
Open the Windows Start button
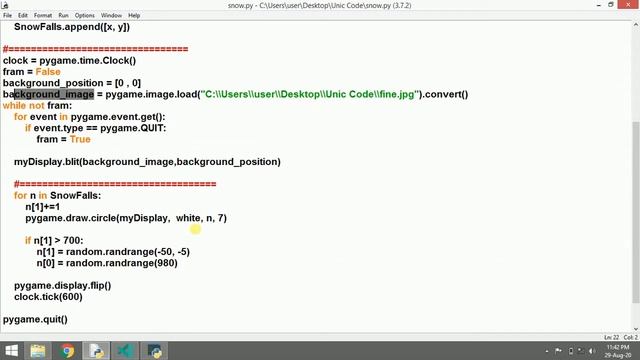point(11,351)
